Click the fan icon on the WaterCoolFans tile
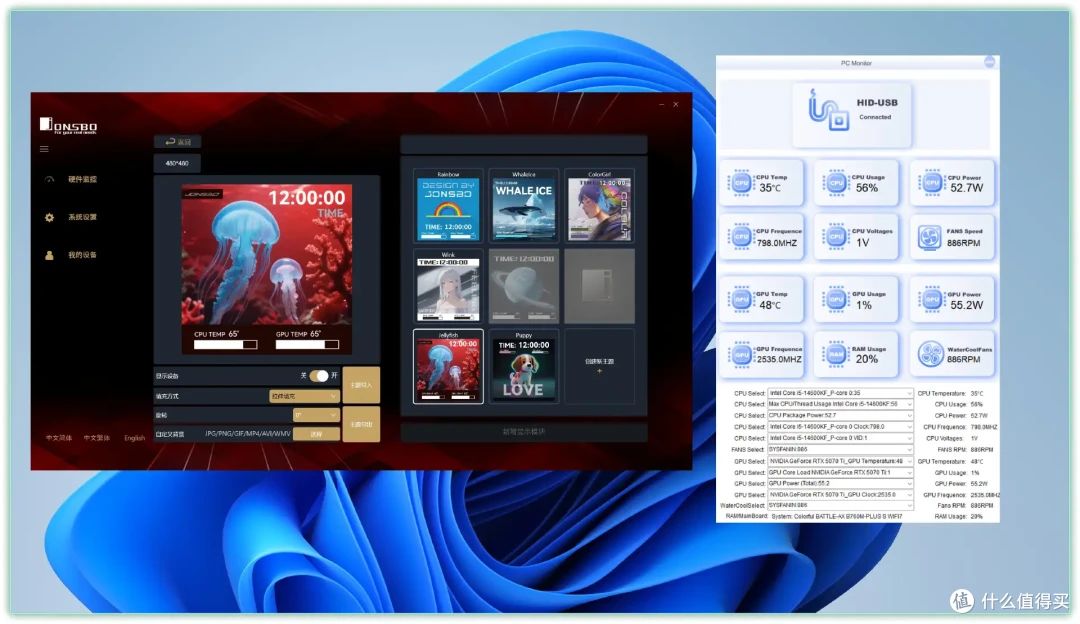 pyautogui.click(x=931, y=355)
